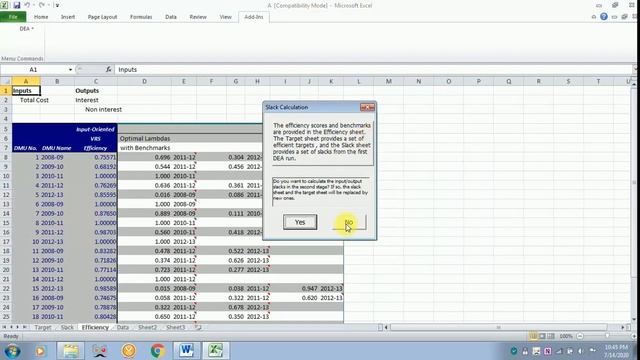Switch to Page Layout view in the status bar
The height and width of the screenshot is (360, 640).
click(542, 336)
